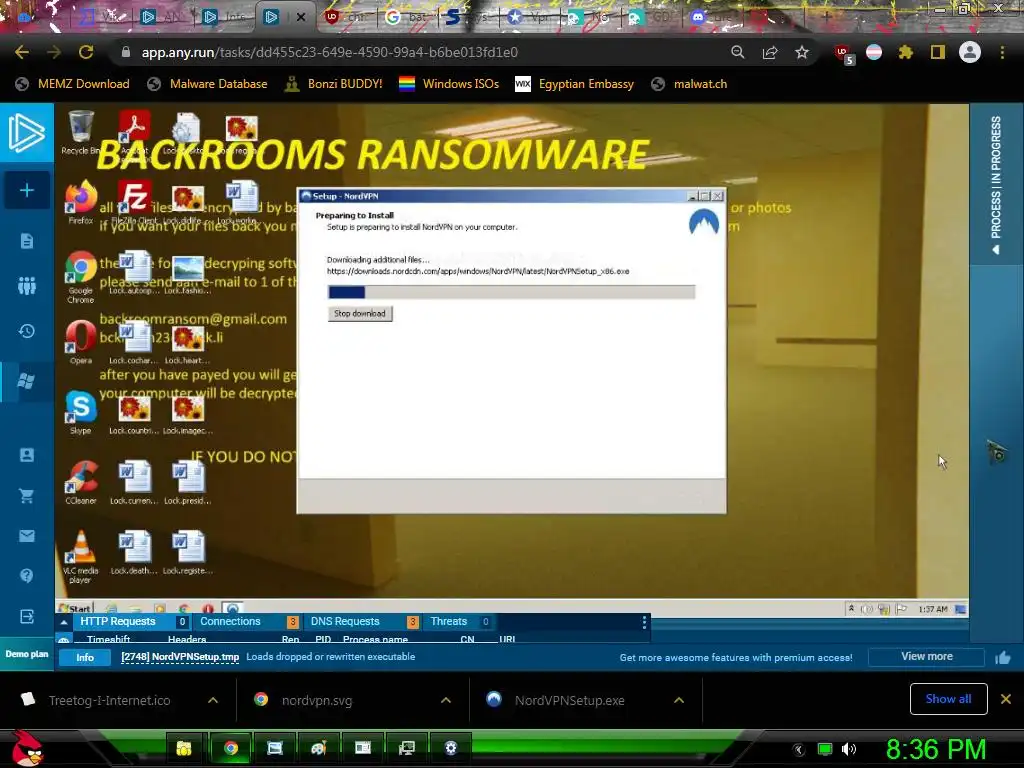
Task: Click the Angry Birds start menu icon
Action: pos(27,748)
